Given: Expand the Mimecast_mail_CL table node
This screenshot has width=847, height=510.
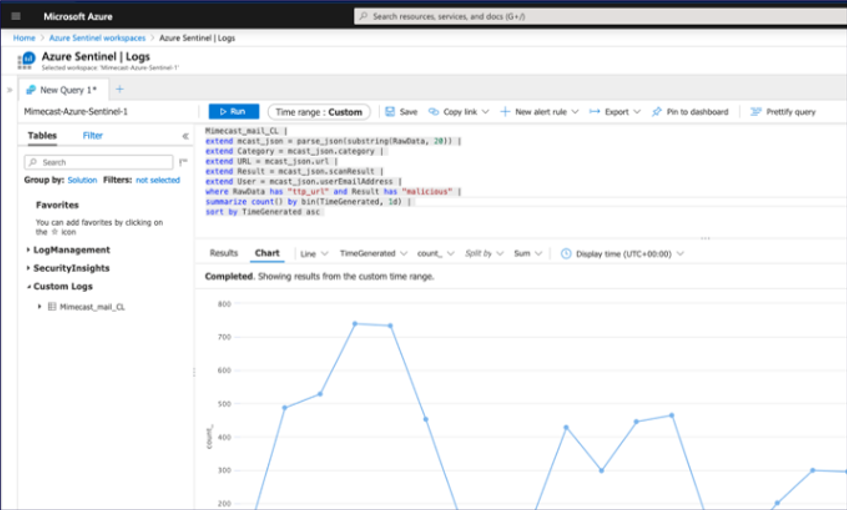Looking at the screenshot, I should coord(40,307).
